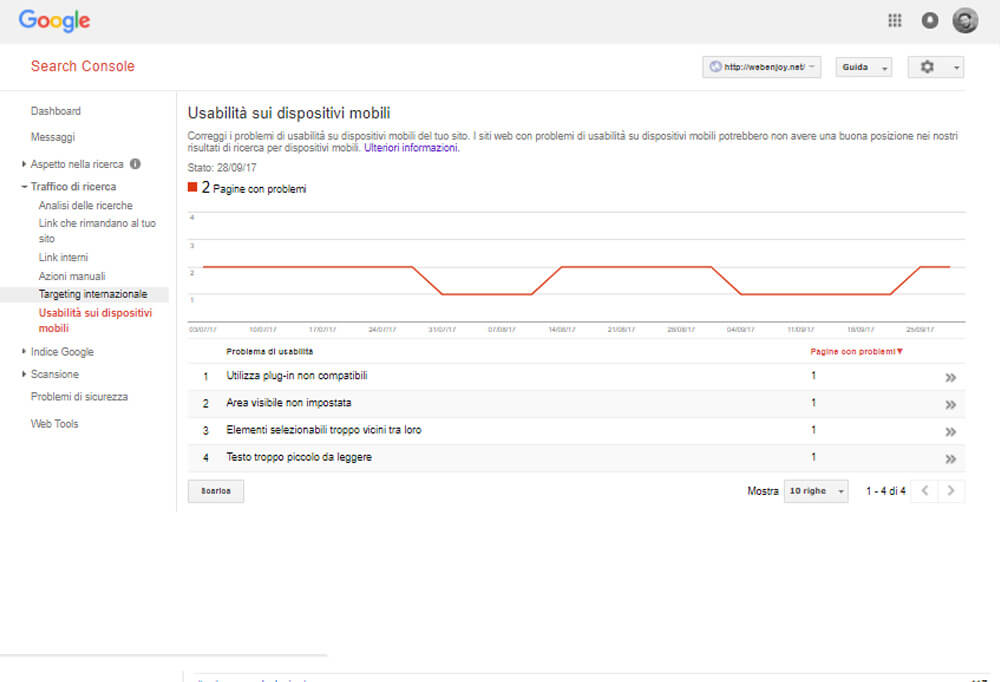1000x682 pixels.
Task: Toggle the red Pagine con problemi series swatch
Action: coord(192,187)
